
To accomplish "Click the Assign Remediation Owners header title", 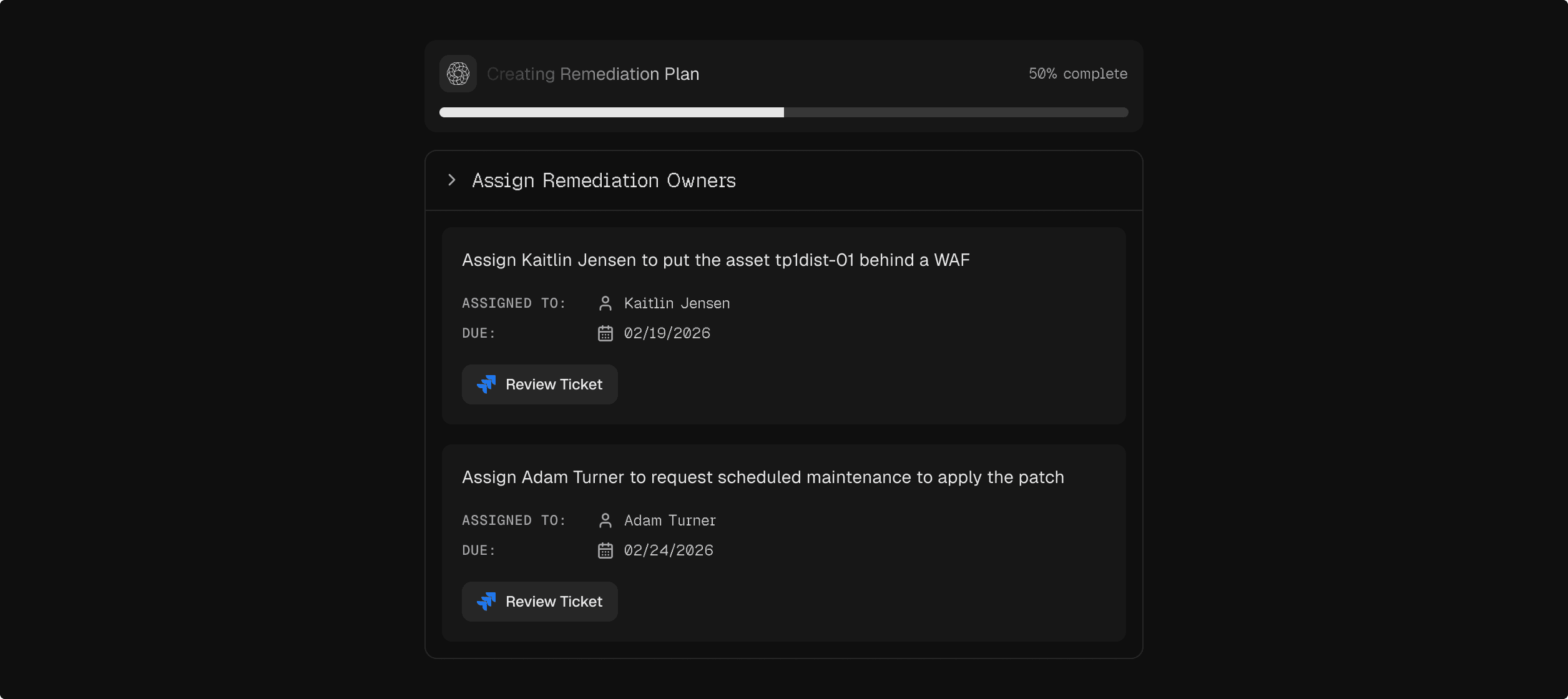I will [x=604, y=180].
